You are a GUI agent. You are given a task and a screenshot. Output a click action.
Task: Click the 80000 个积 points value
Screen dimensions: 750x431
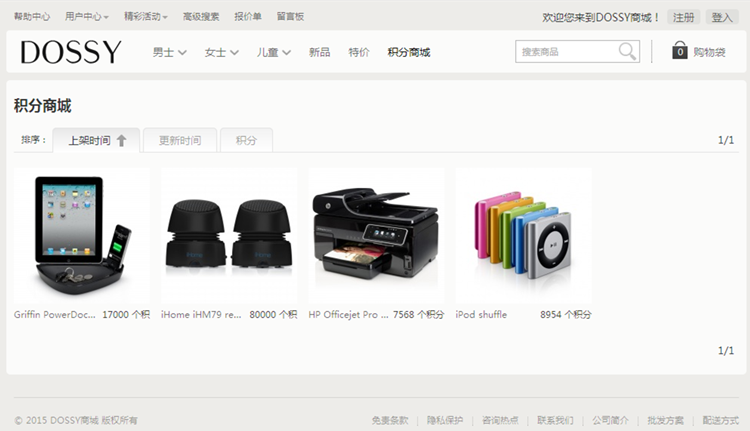pos(274,315)
